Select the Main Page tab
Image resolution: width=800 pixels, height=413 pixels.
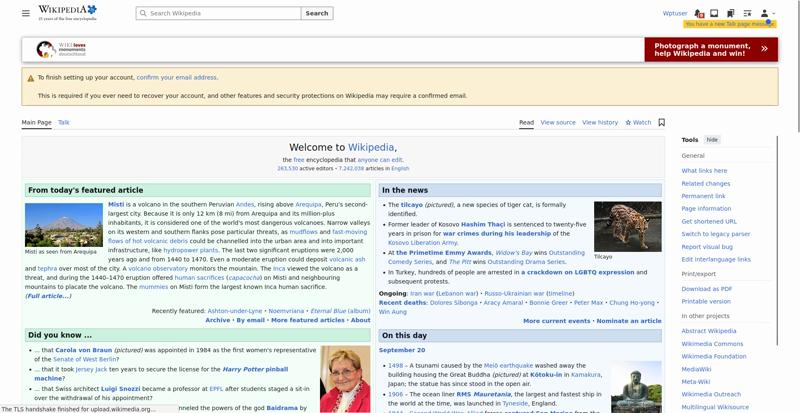pyautogui.click(x=37, y=123)
